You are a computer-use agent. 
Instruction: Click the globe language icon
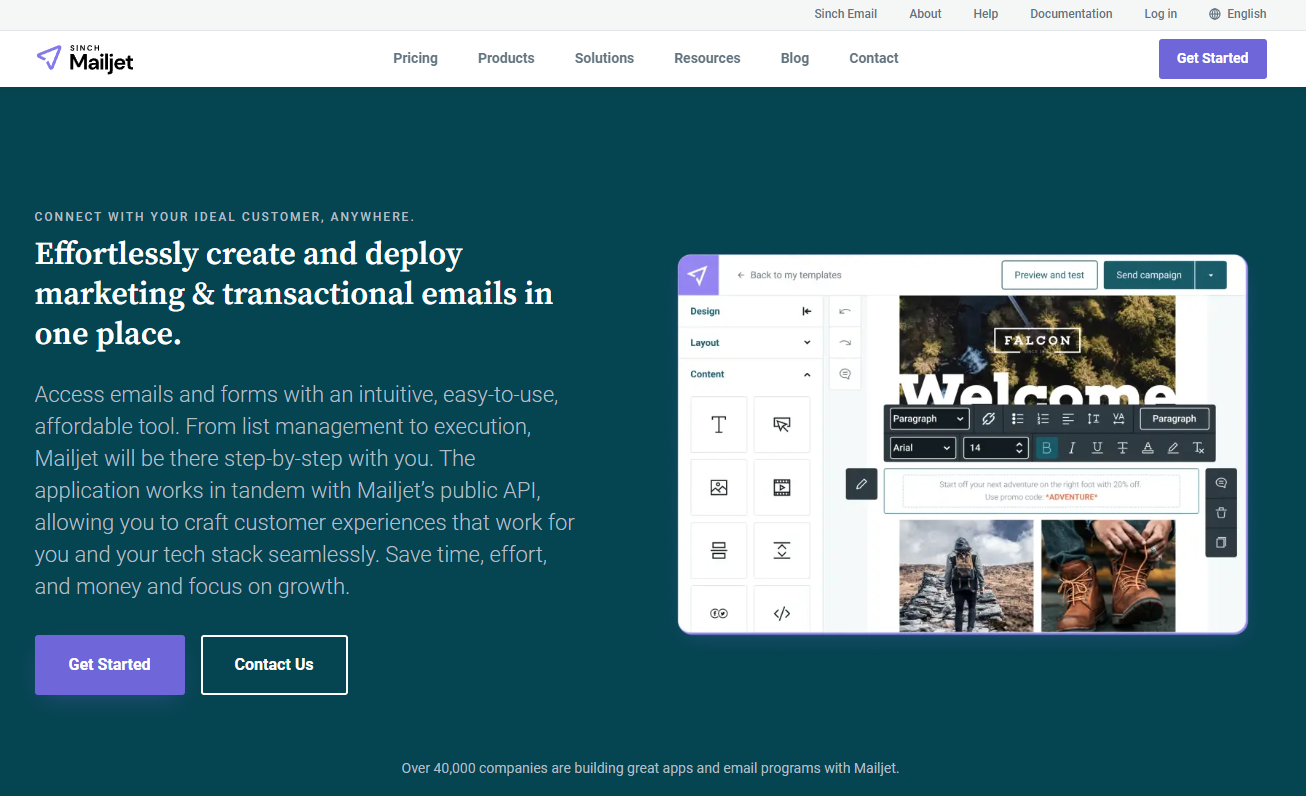(x=1215, y=14)
